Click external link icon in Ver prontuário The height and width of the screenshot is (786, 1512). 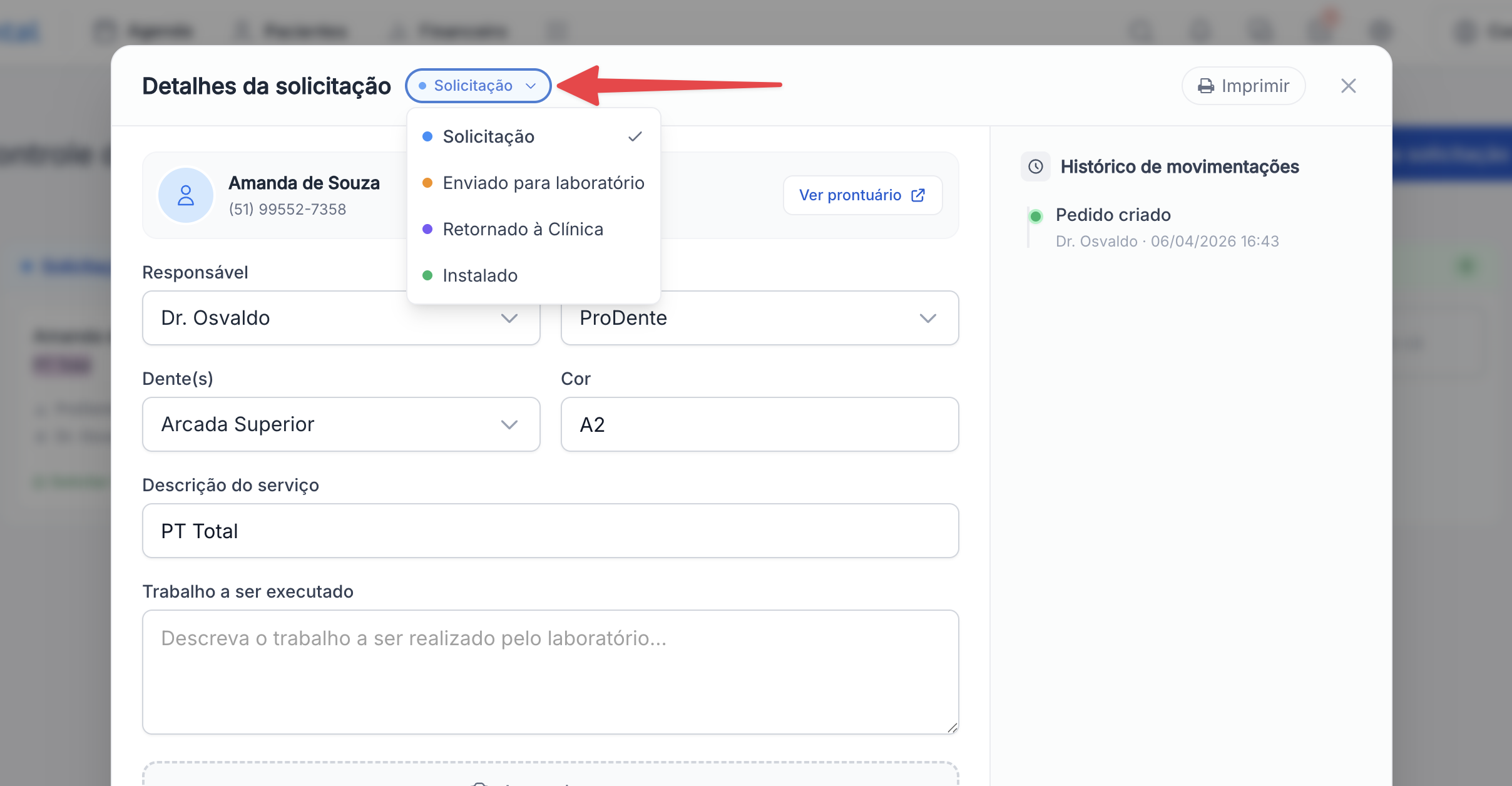pos(918,195)
